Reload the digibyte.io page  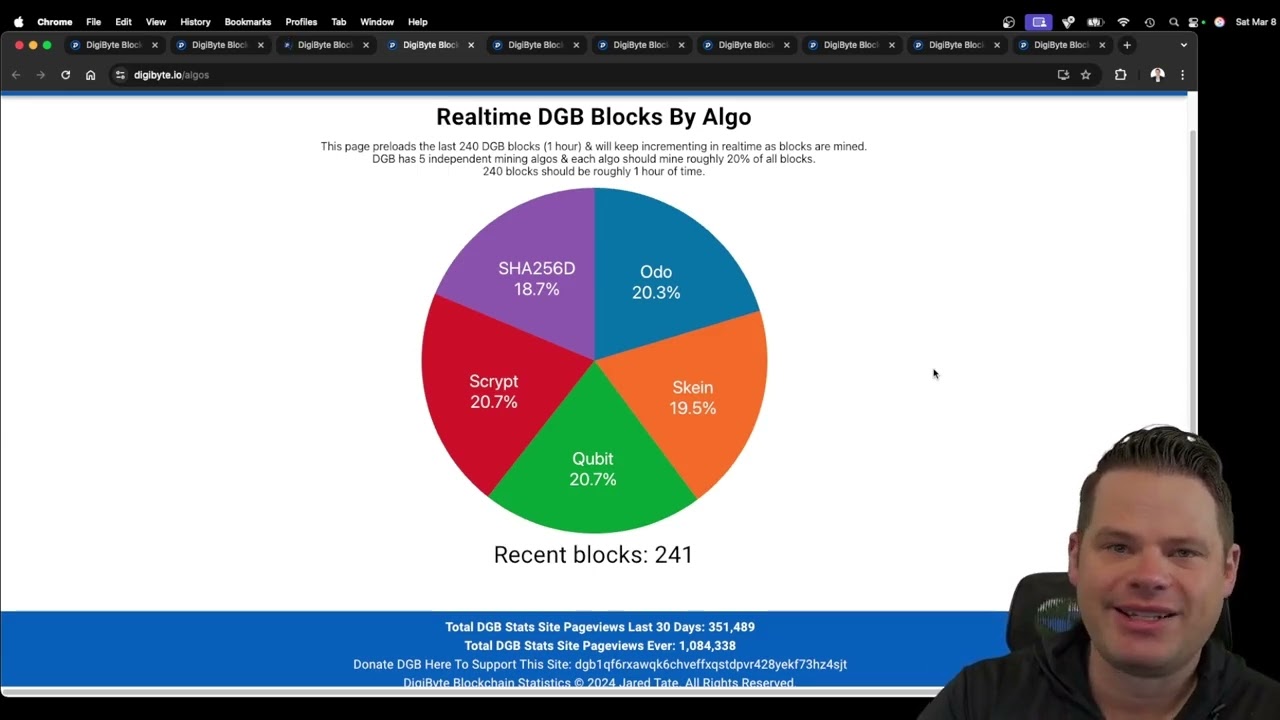66,75
